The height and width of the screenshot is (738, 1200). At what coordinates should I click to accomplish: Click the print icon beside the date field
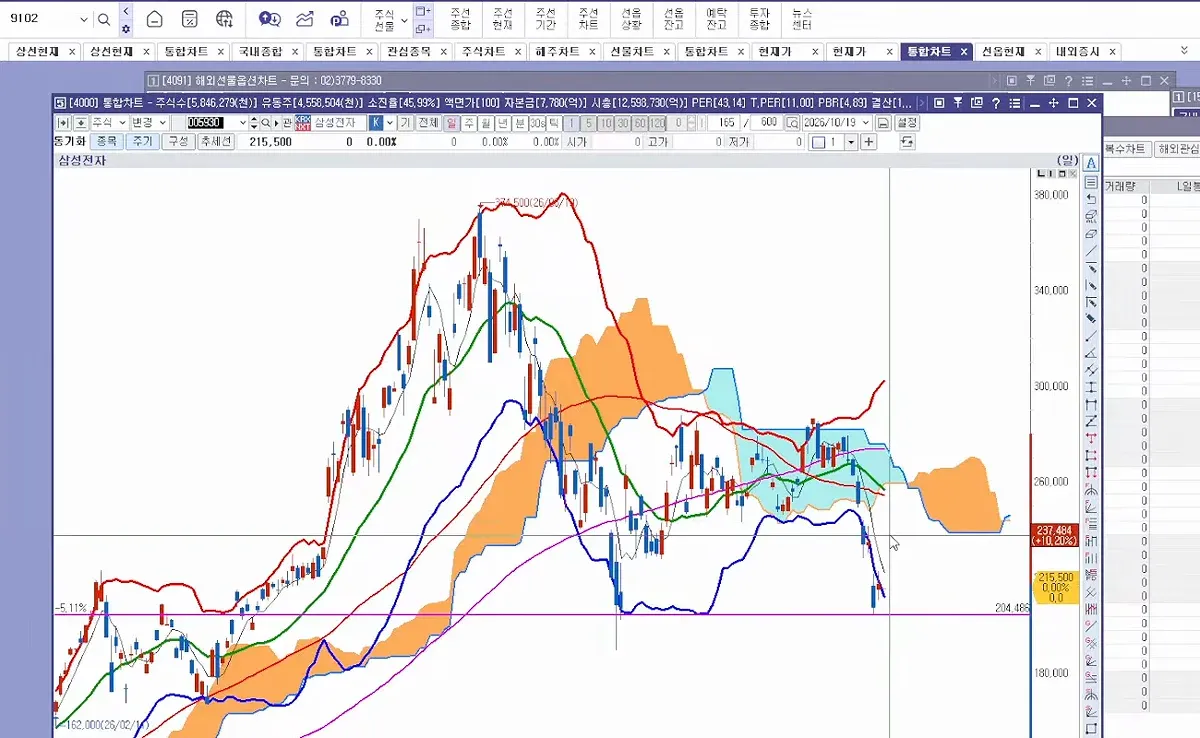coord(883,122)
